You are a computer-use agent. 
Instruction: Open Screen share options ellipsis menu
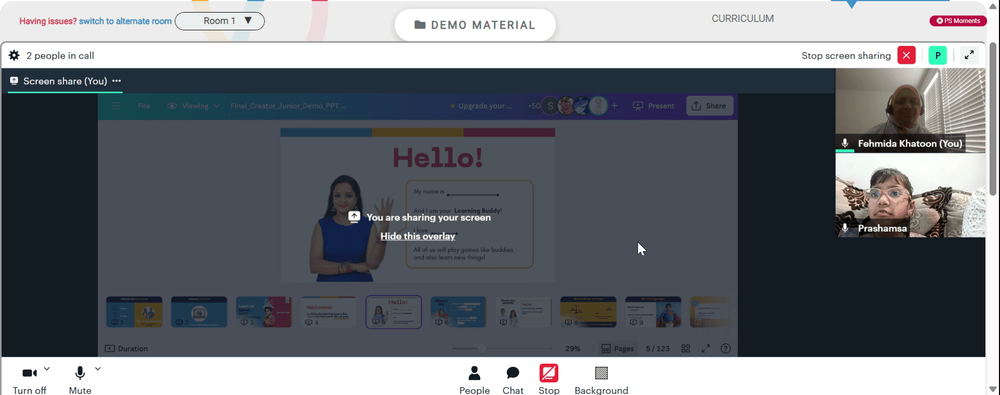117,81
